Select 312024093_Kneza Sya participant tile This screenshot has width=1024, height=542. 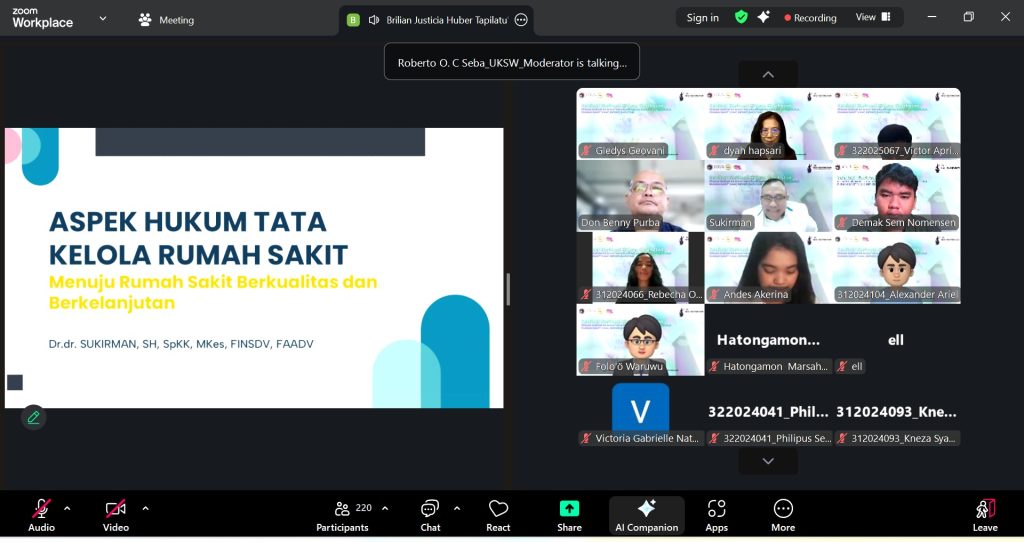point(897,412)
